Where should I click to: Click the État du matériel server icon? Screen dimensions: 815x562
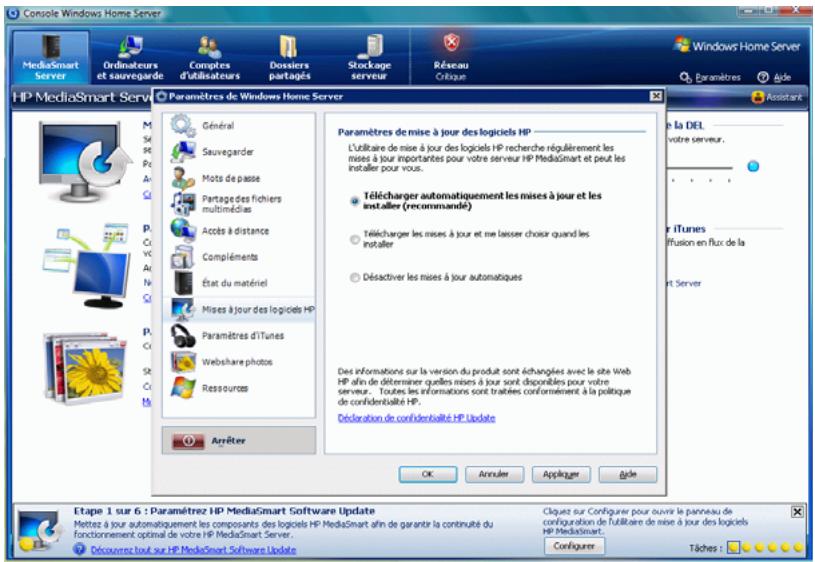pyautogui.click(x=183, y=283)
